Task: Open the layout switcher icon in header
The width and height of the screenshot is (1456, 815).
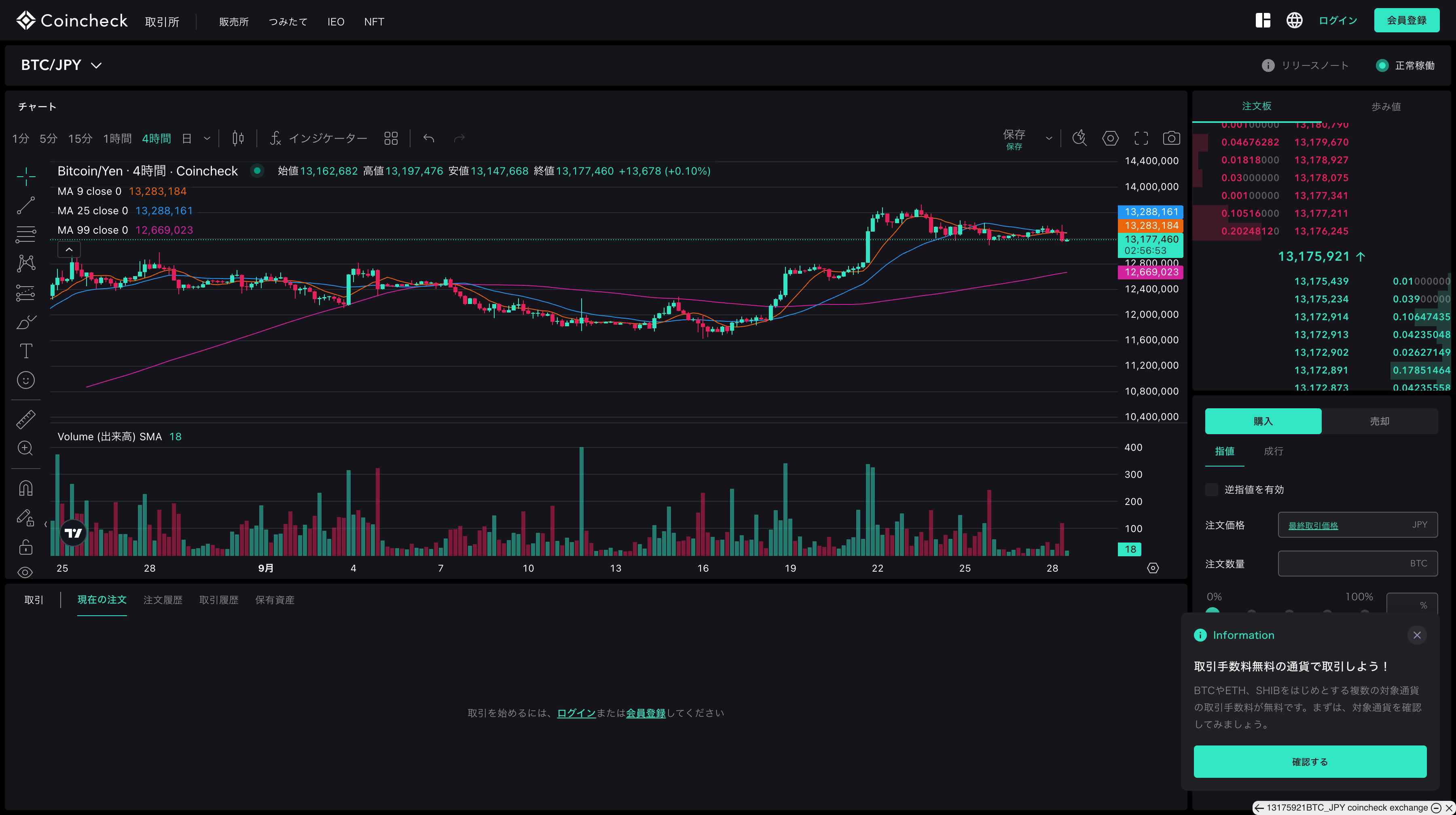Action: point(1263,20)
